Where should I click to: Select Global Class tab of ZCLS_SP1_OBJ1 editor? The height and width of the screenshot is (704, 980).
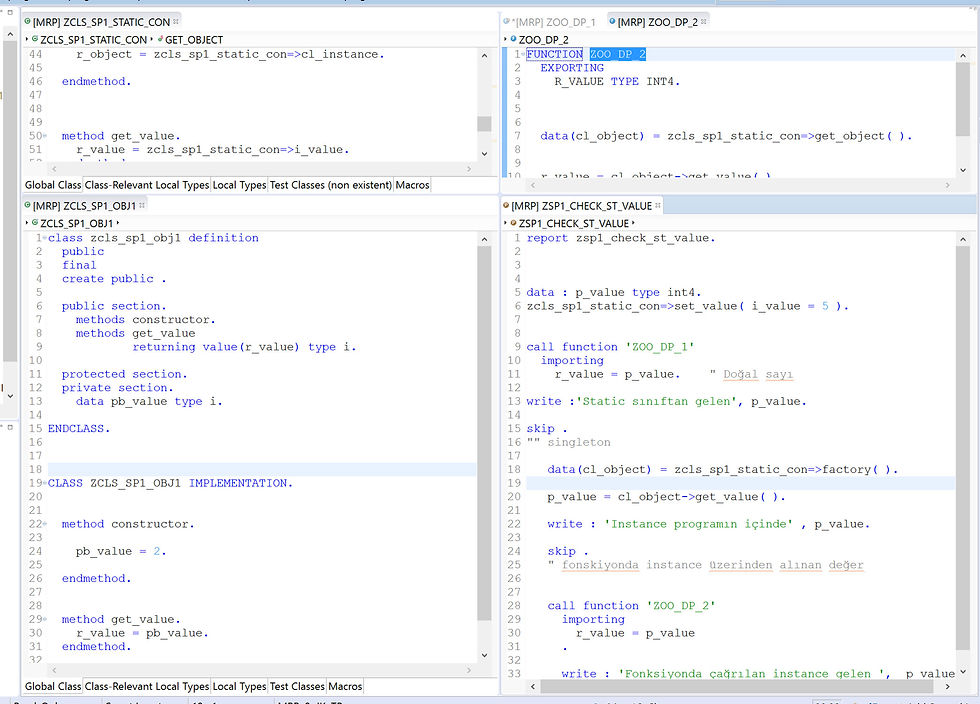pos(53,686)
